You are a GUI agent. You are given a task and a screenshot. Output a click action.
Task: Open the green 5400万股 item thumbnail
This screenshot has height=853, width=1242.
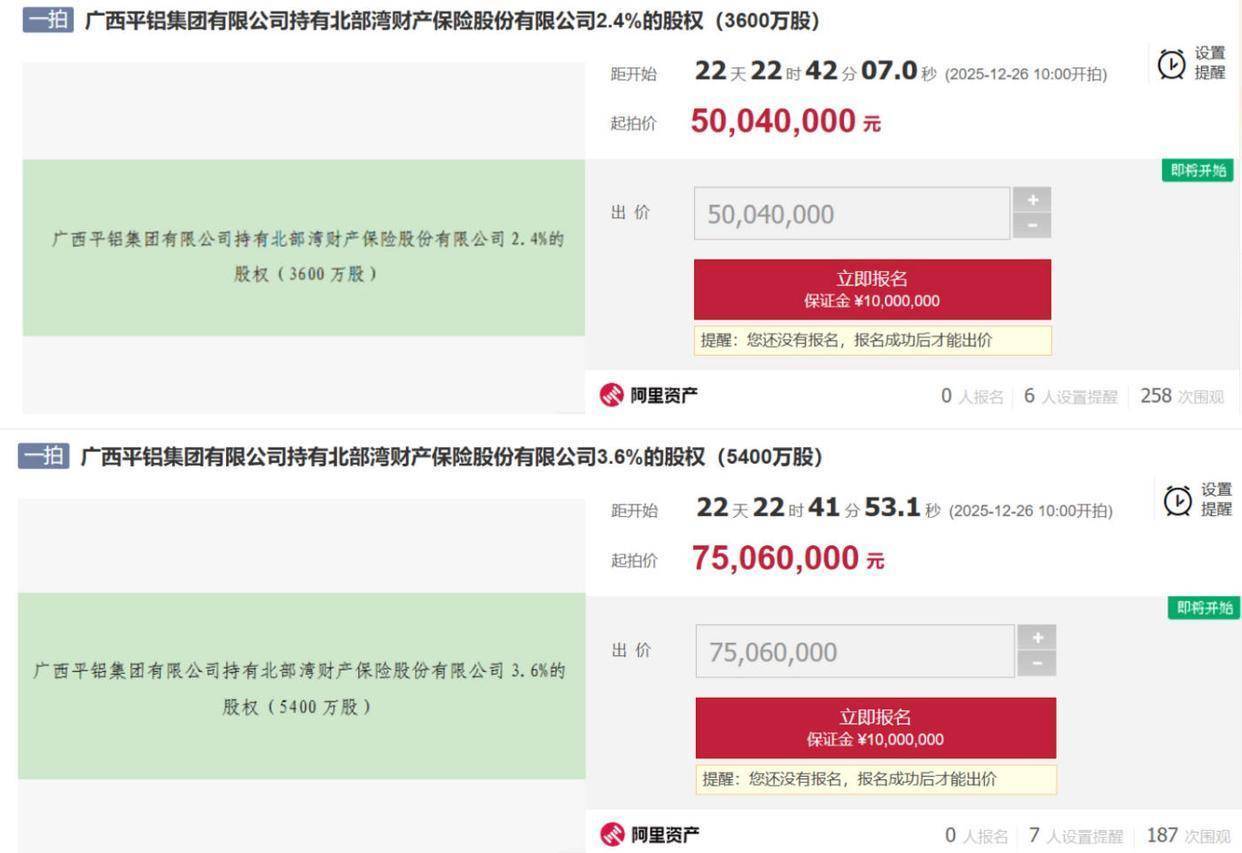[x=301, y=686]
